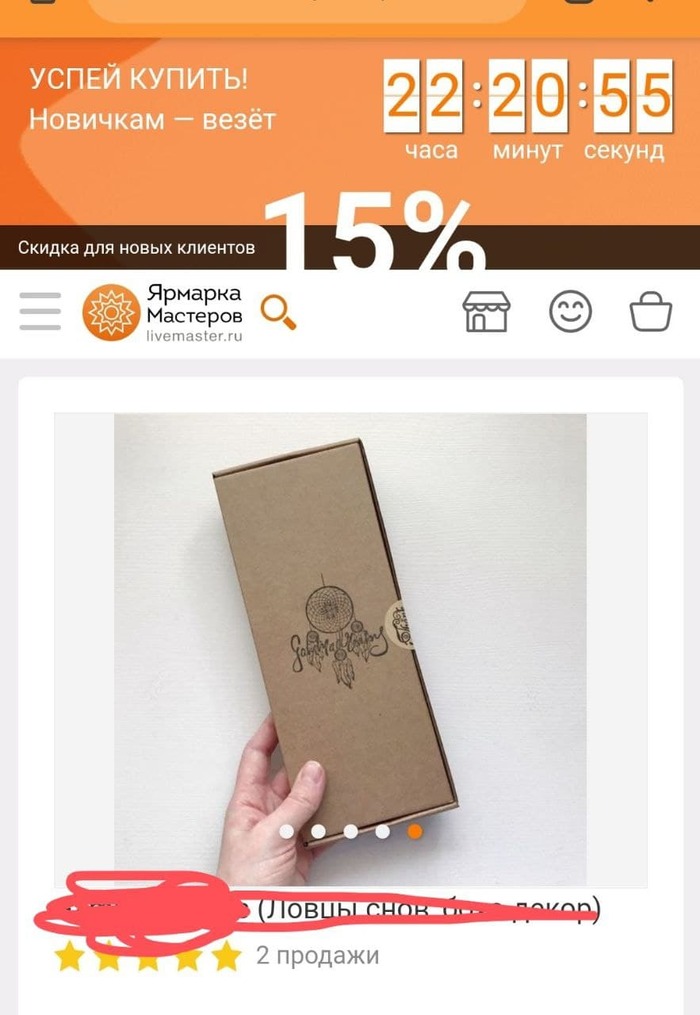Open the "2 продажи" sales link

point(317,955)
